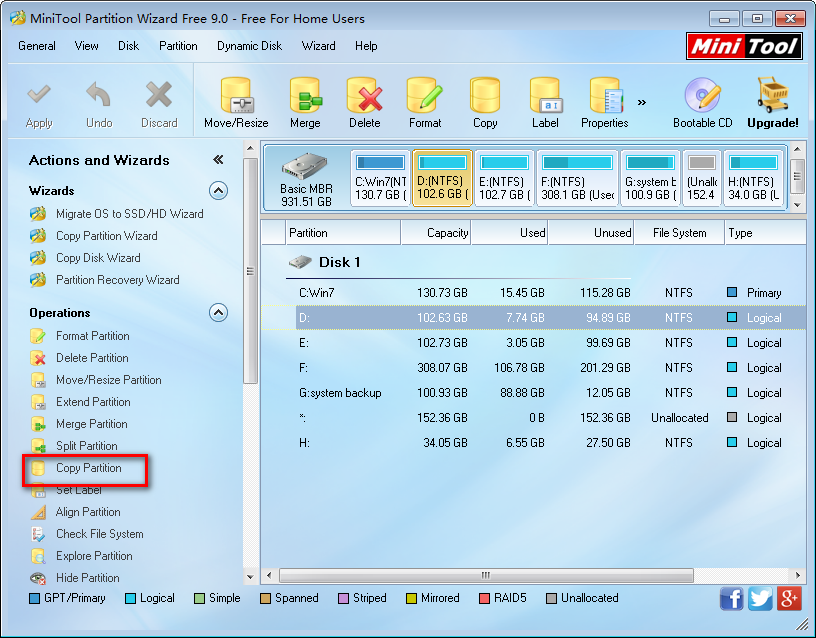Image resolution: width=816 pixels, height=638 pixels.
Task: Click the Bootable CD toolbar icon
Action: point(703,104)
